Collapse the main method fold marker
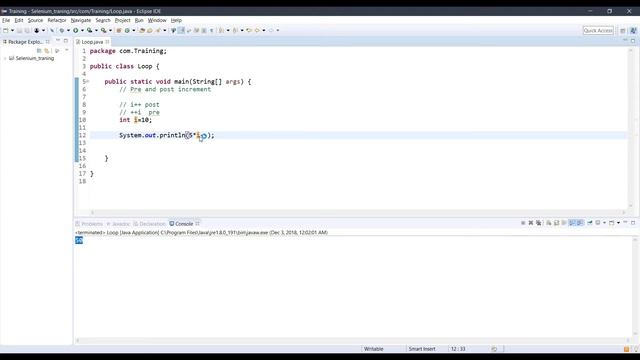 pyautogui.click(x=87, y=82)
